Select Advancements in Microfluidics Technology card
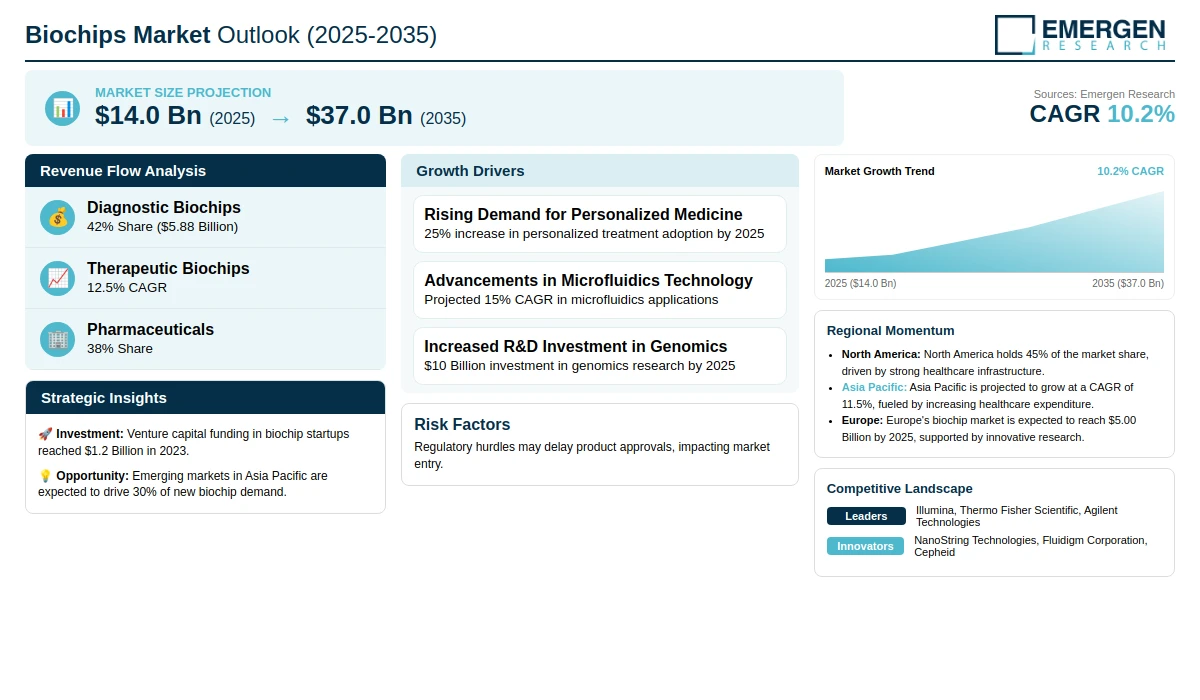The width and height of the screenshot is (1200, 700). (x=600, y=290)
